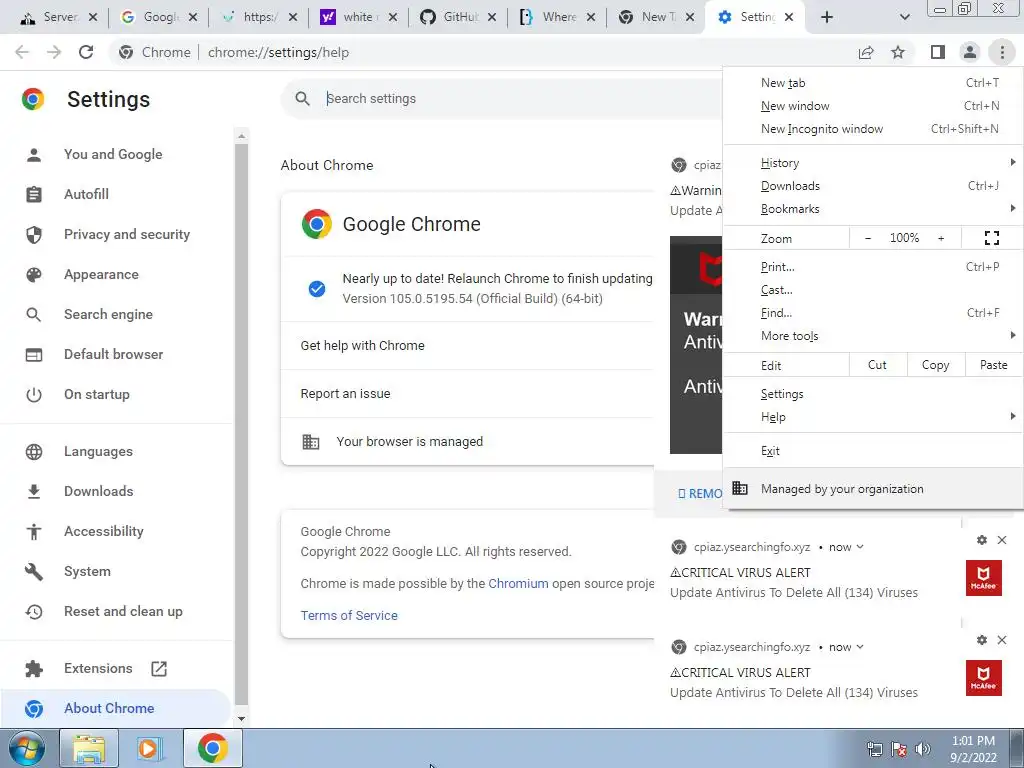Open settings gear of second CRITICAL VIRUS ALERT
The height and width of the screenshot is (768, 1024).
pyautogui.click(x=982, y=640)
